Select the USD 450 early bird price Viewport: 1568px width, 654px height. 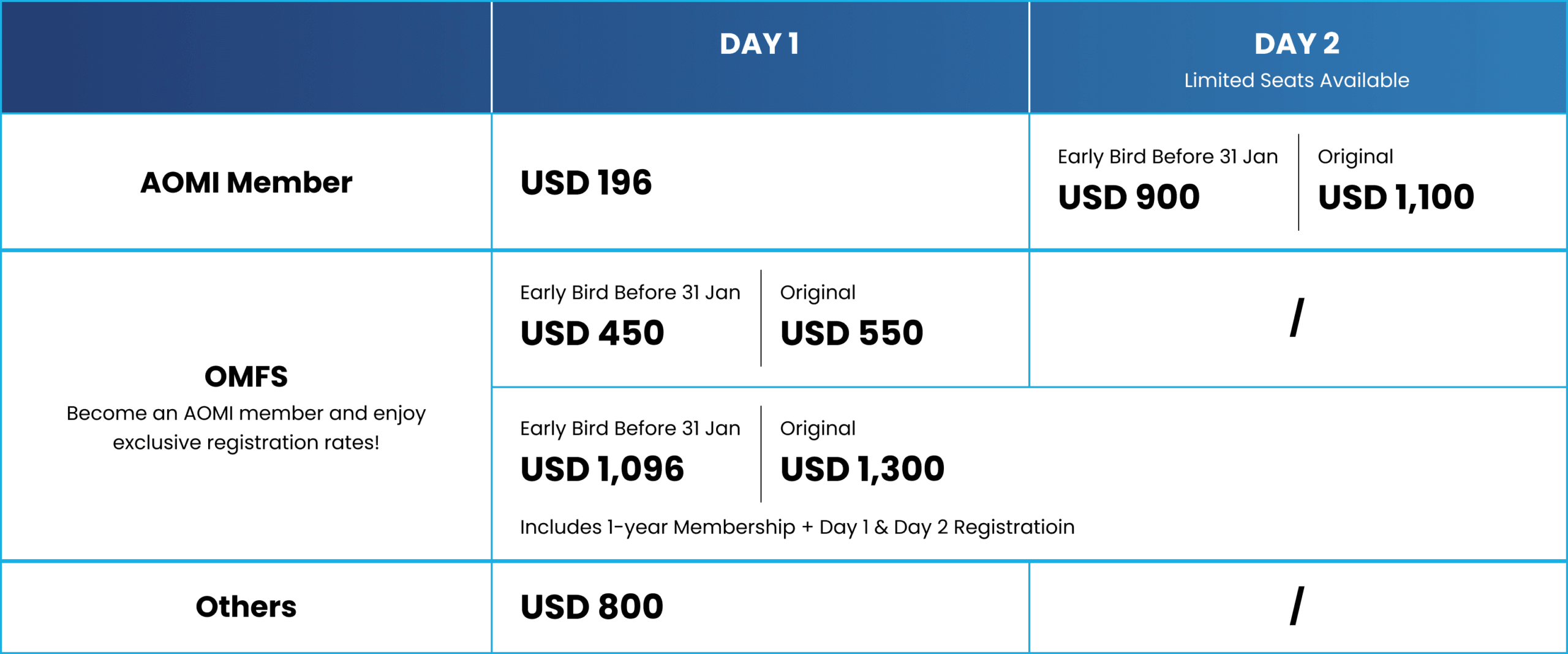(x=592, y=333)
